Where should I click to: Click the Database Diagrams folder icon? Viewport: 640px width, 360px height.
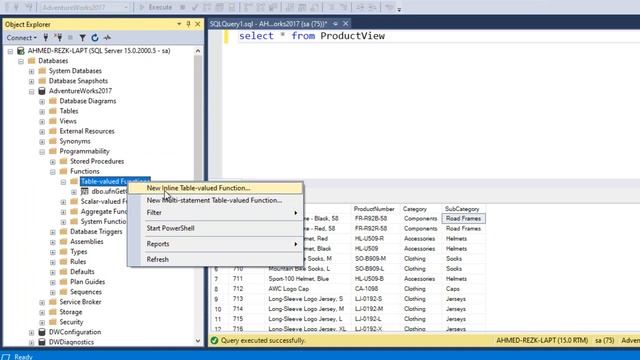[53, 101]
